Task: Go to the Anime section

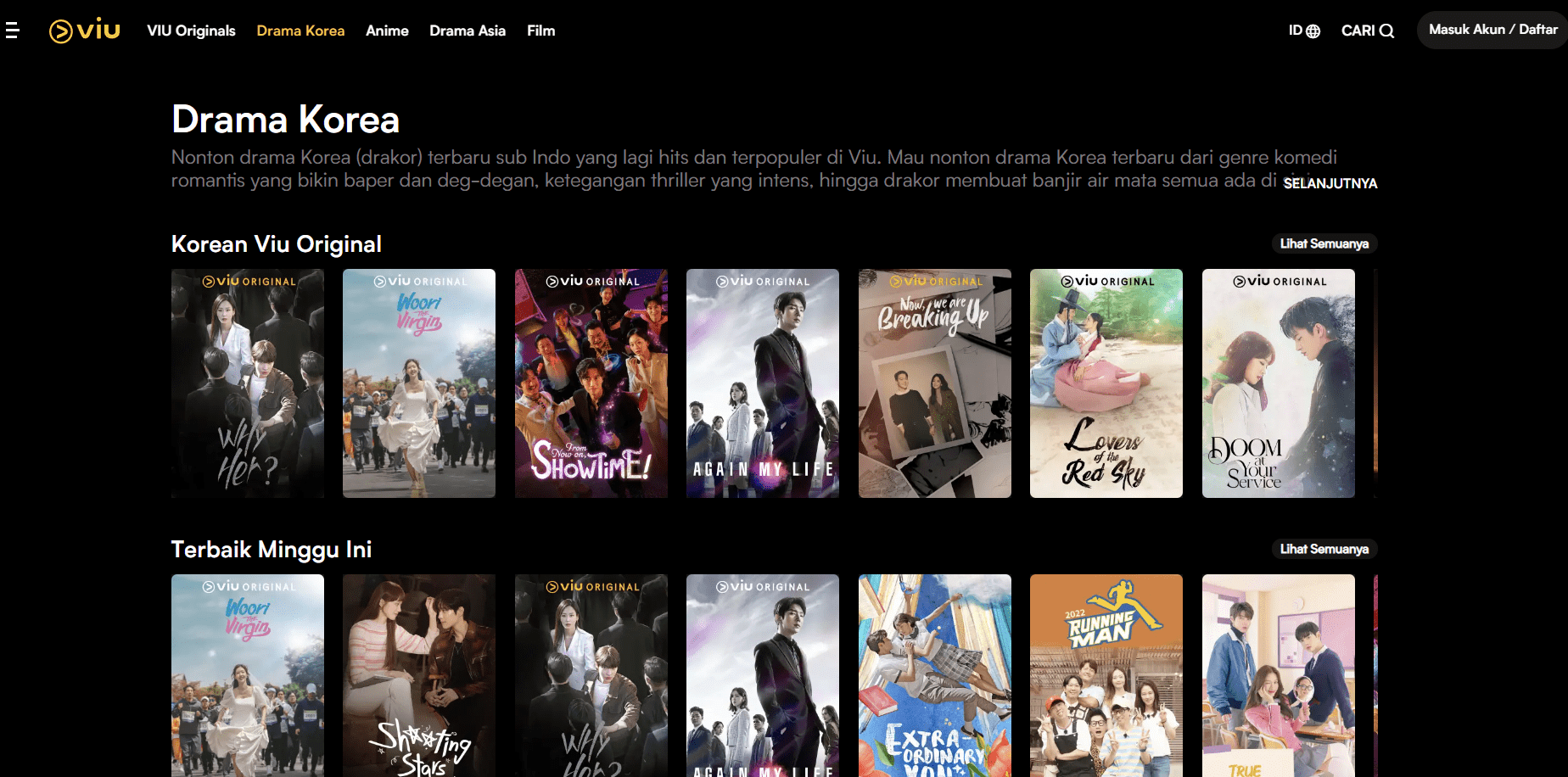Action: click(387, 31)
